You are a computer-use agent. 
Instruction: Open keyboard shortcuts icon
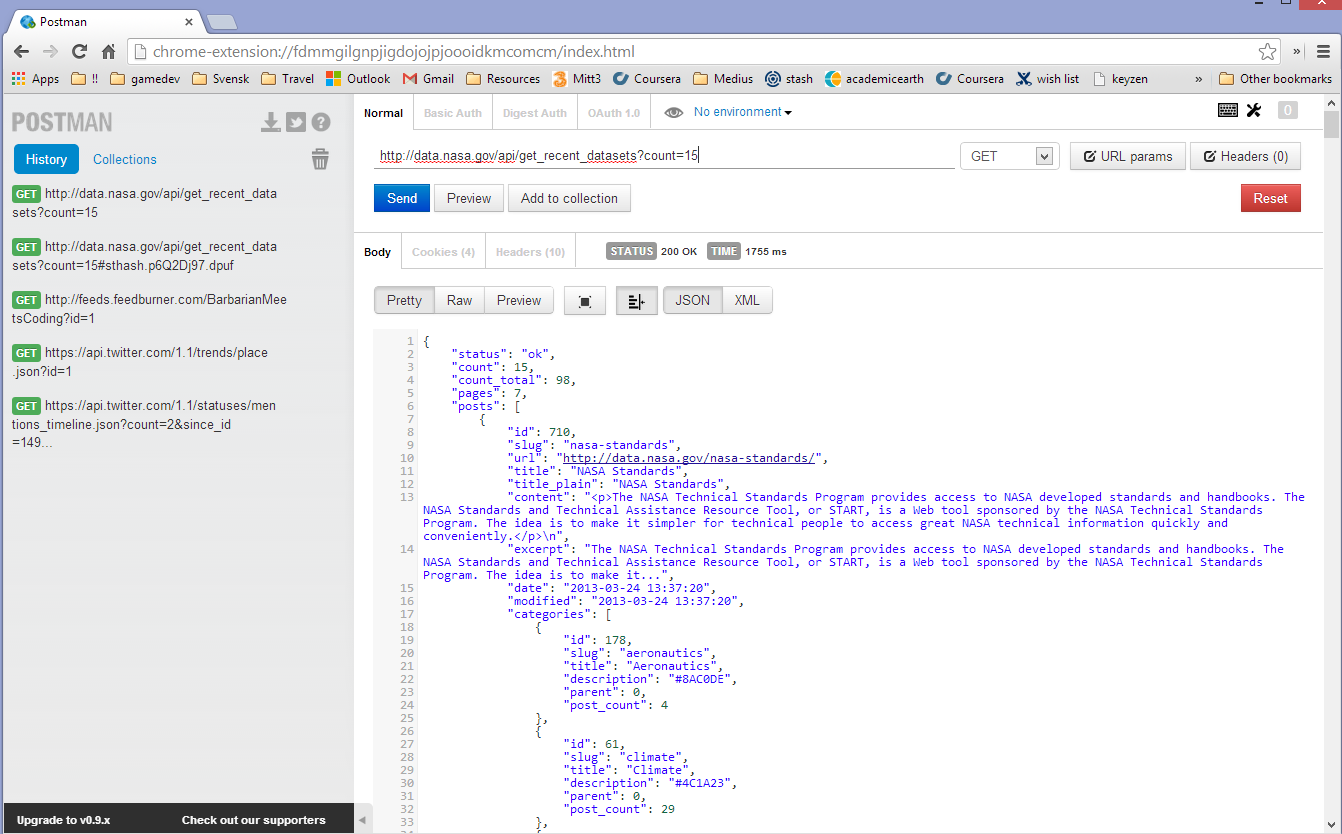[x=1228, y=110]
